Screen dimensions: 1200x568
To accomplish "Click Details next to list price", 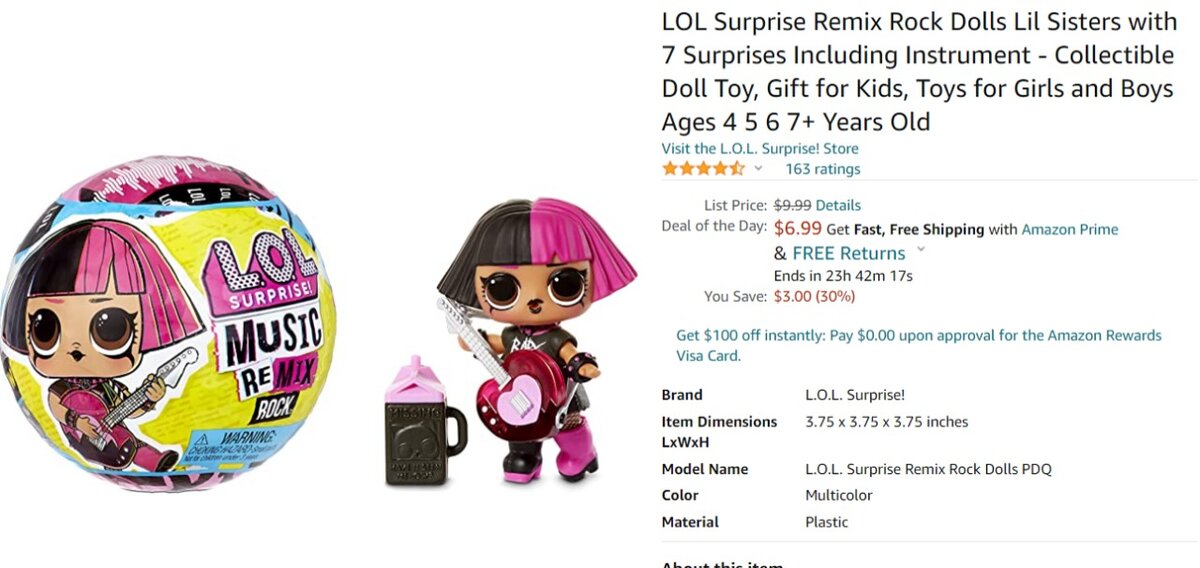I will [838, 205].
